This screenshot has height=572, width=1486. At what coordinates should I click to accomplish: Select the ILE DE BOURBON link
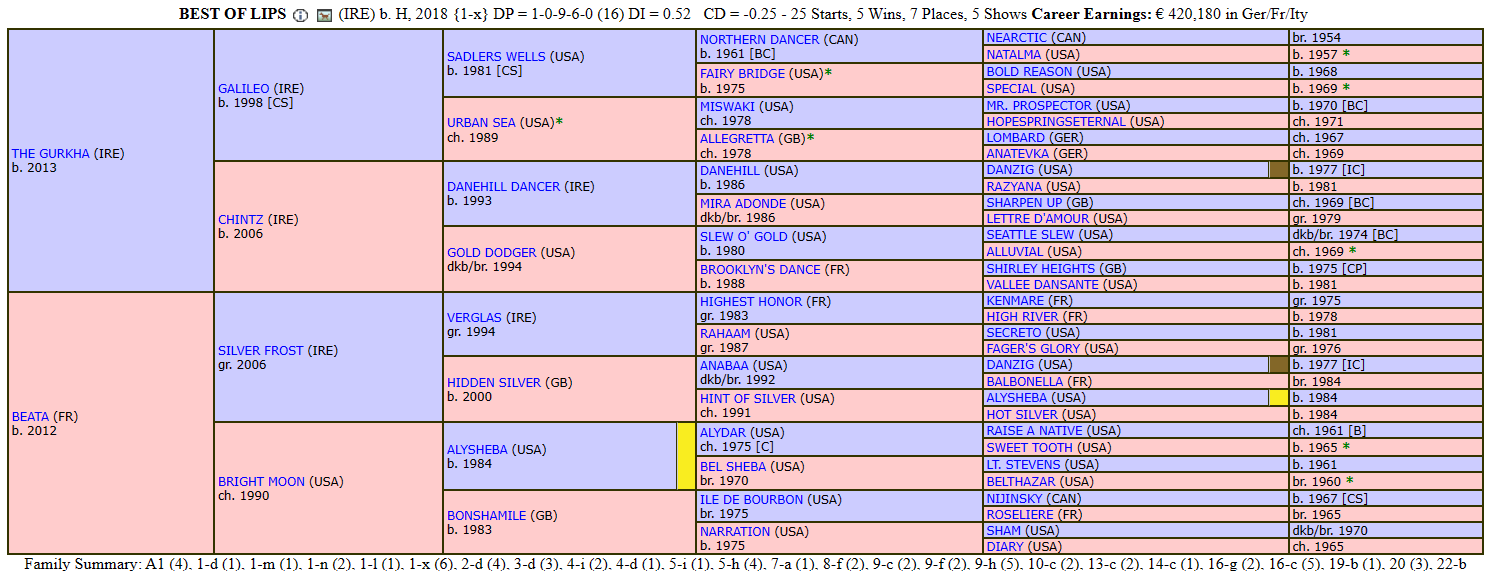pos(751,499)
